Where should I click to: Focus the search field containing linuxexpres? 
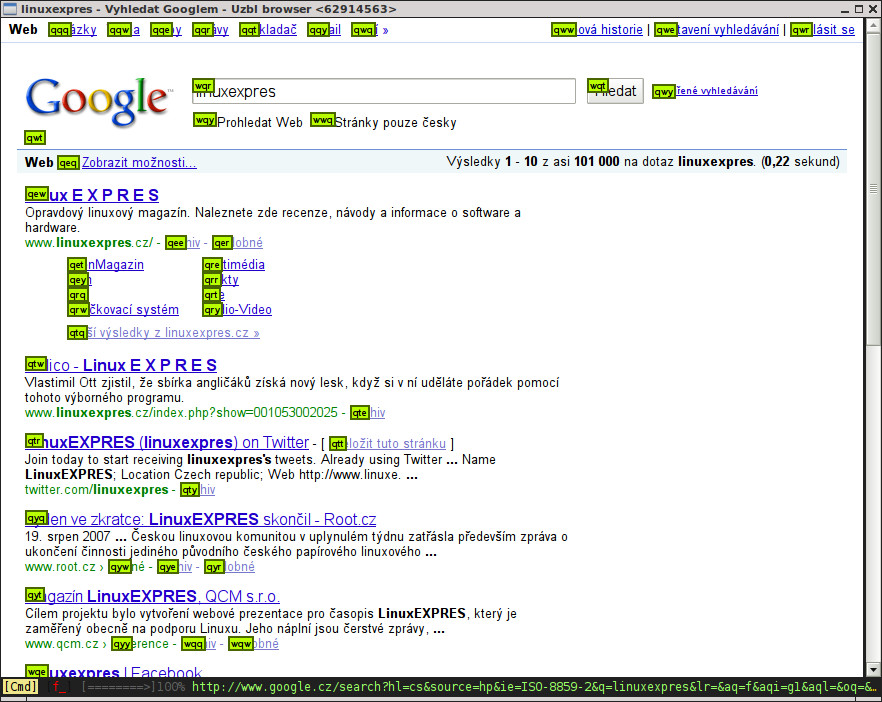(x=384, y=91)
